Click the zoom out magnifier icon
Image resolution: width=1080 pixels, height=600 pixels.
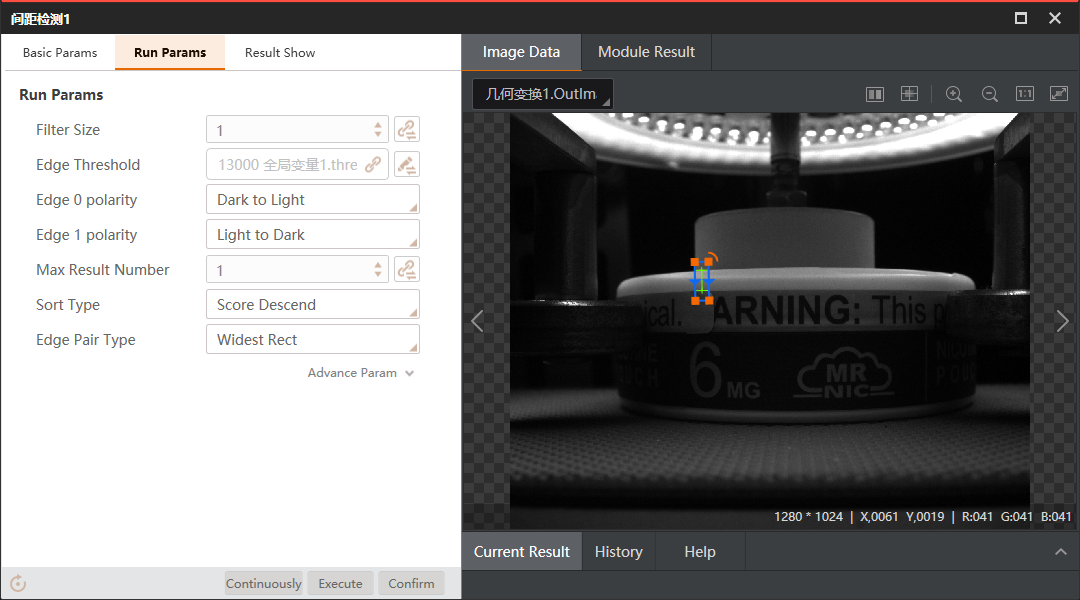[989, 94]
